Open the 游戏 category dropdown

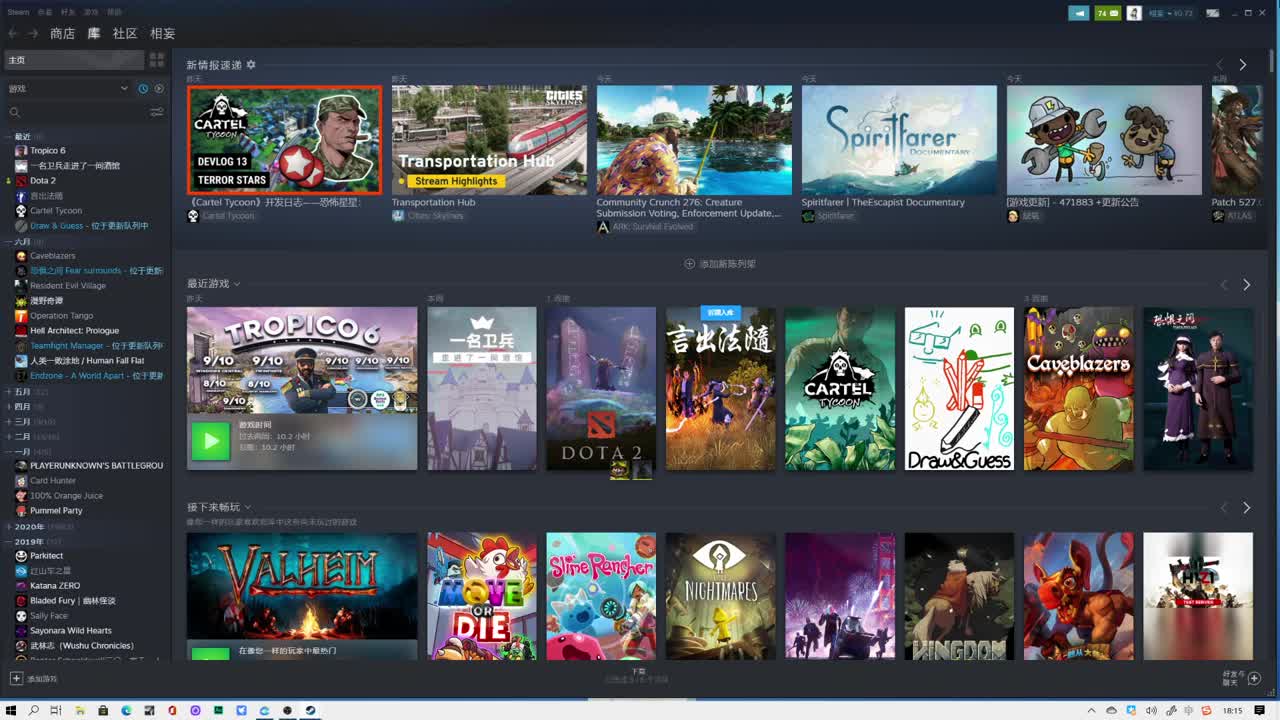pos(68,88)
